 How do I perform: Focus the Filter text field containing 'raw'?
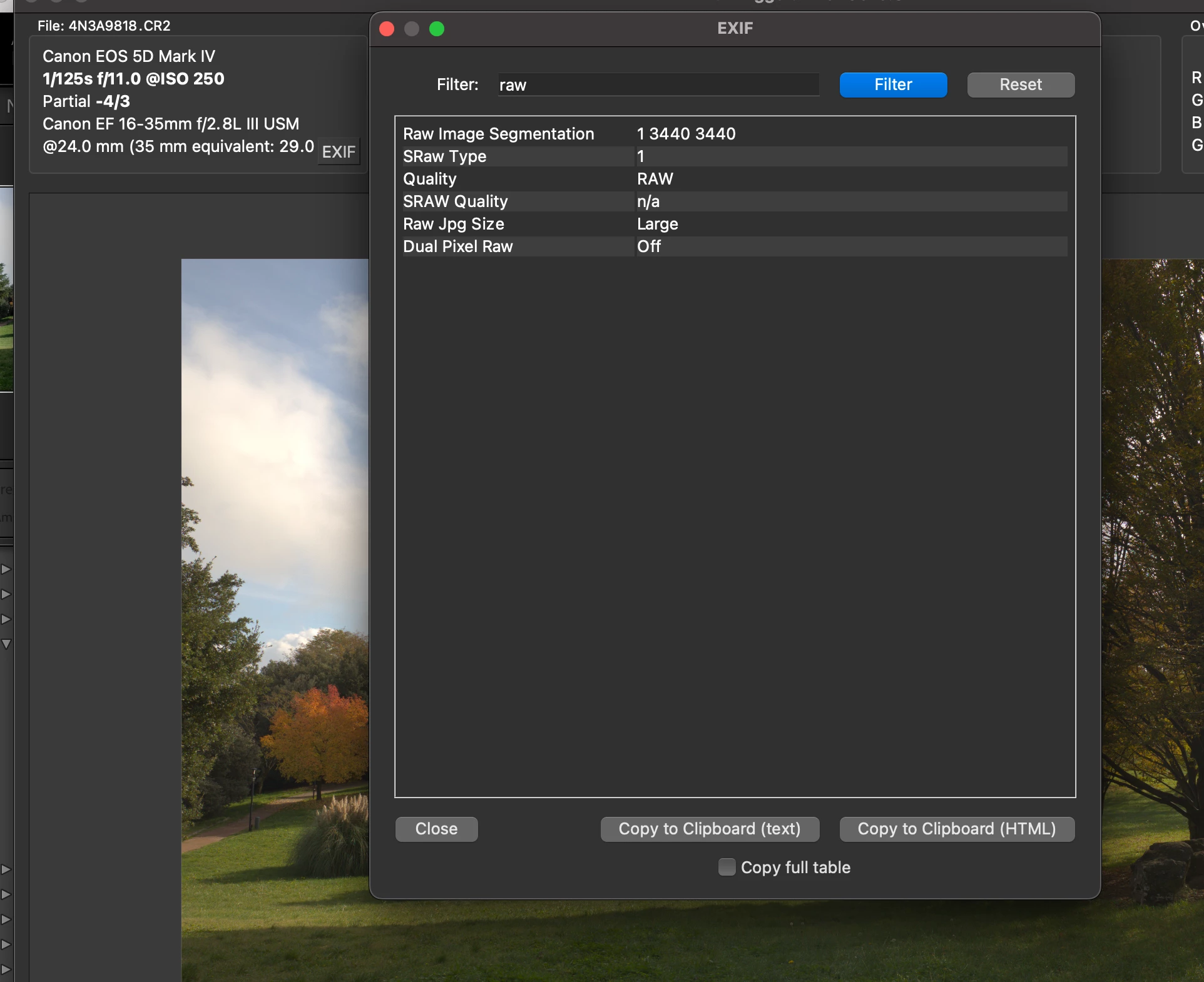(x=657, y=85)
